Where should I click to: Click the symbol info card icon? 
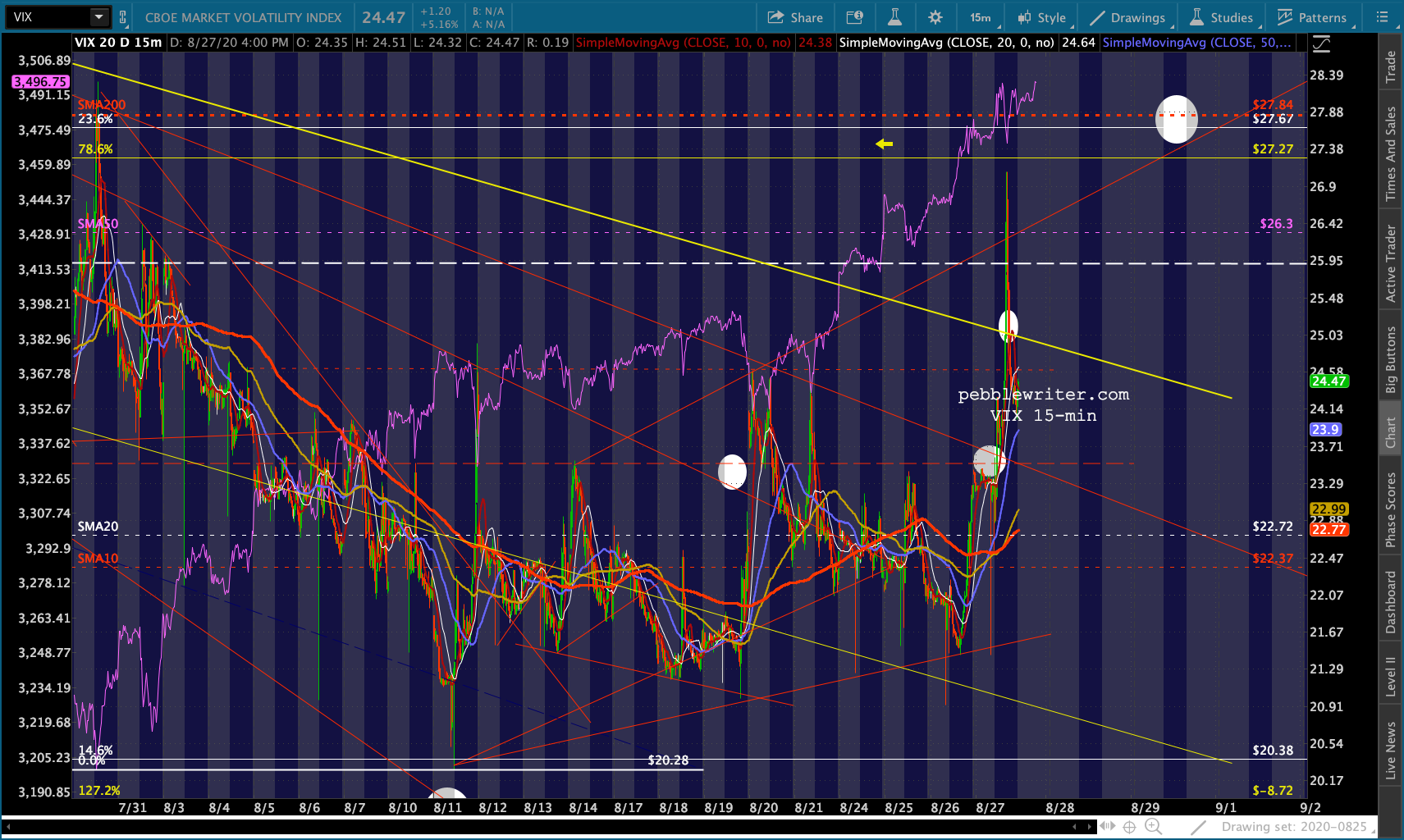click(854, 17)
